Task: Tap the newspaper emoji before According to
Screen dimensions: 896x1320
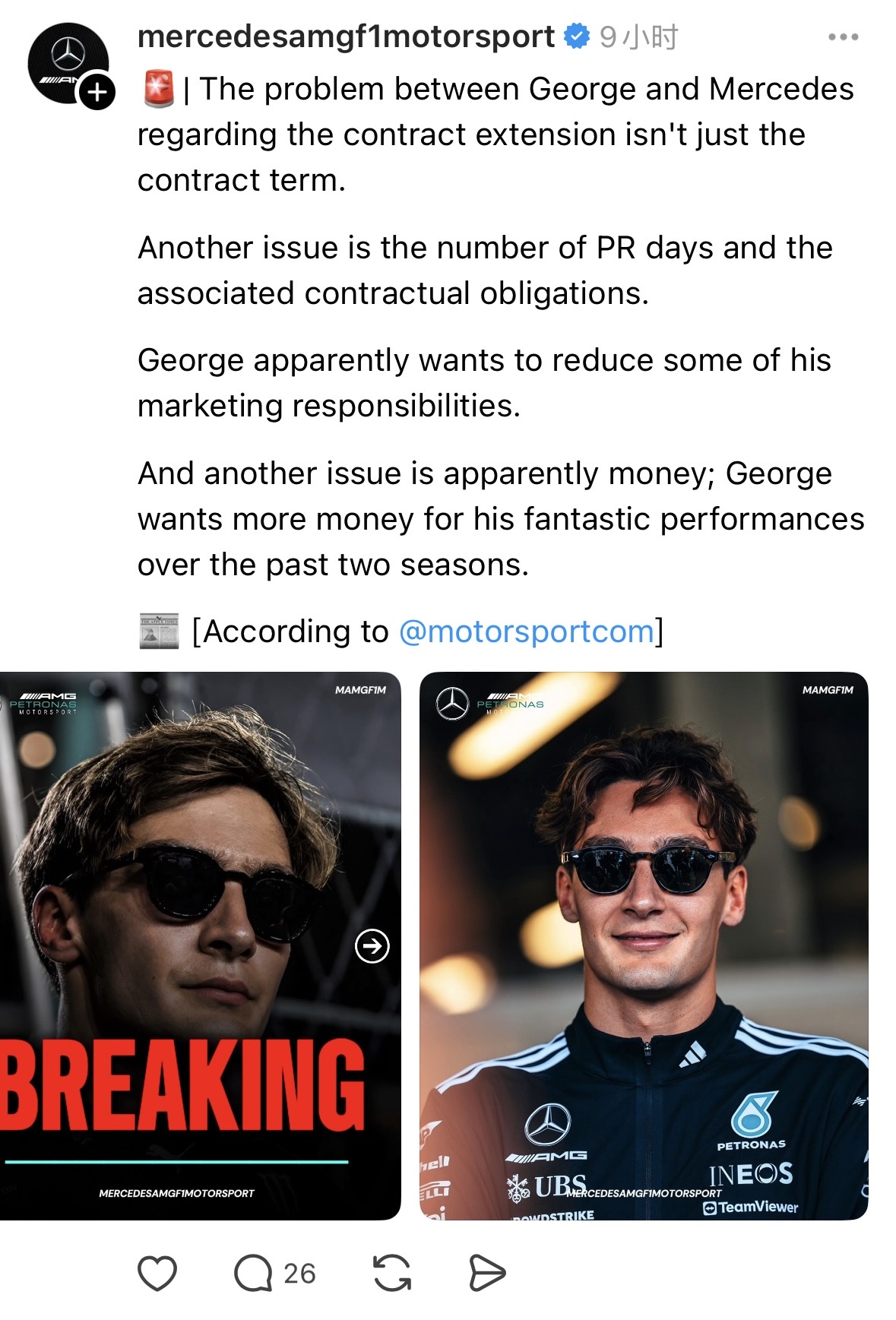Action: point(159,632)
